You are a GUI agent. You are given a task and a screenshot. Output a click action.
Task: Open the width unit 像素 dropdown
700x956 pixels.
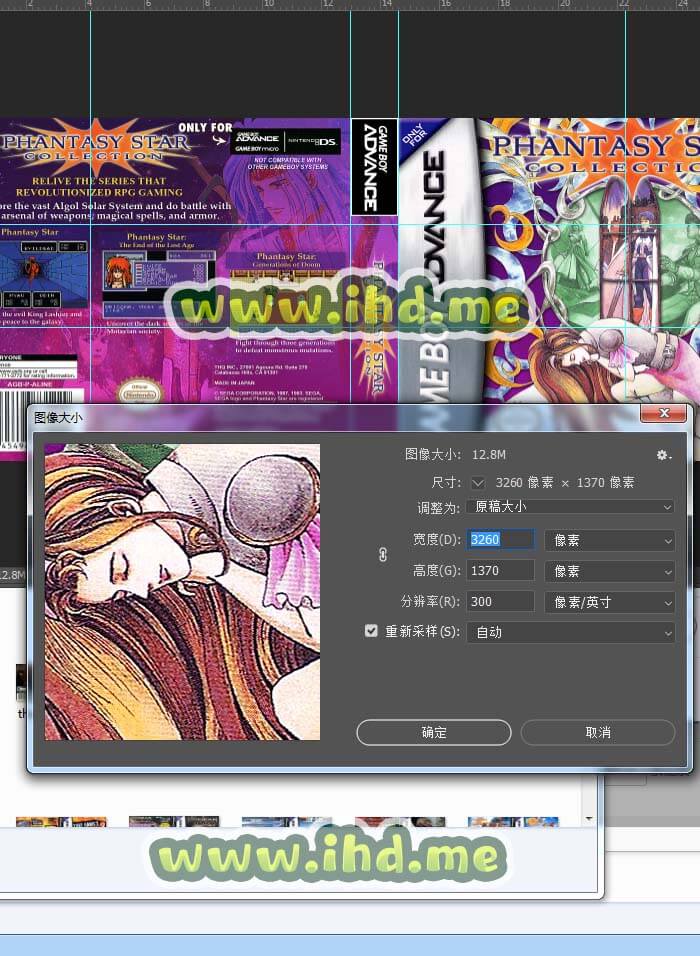pyautogui.click(x=610, y=540)
